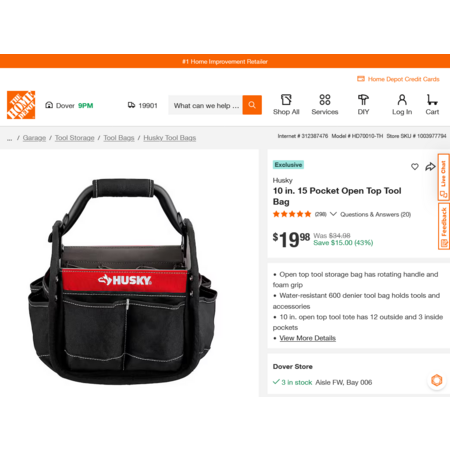Change delivery ZIP code 19901
Screen dimensions: 450x450
pyautogui.click(x=143, y=105)
